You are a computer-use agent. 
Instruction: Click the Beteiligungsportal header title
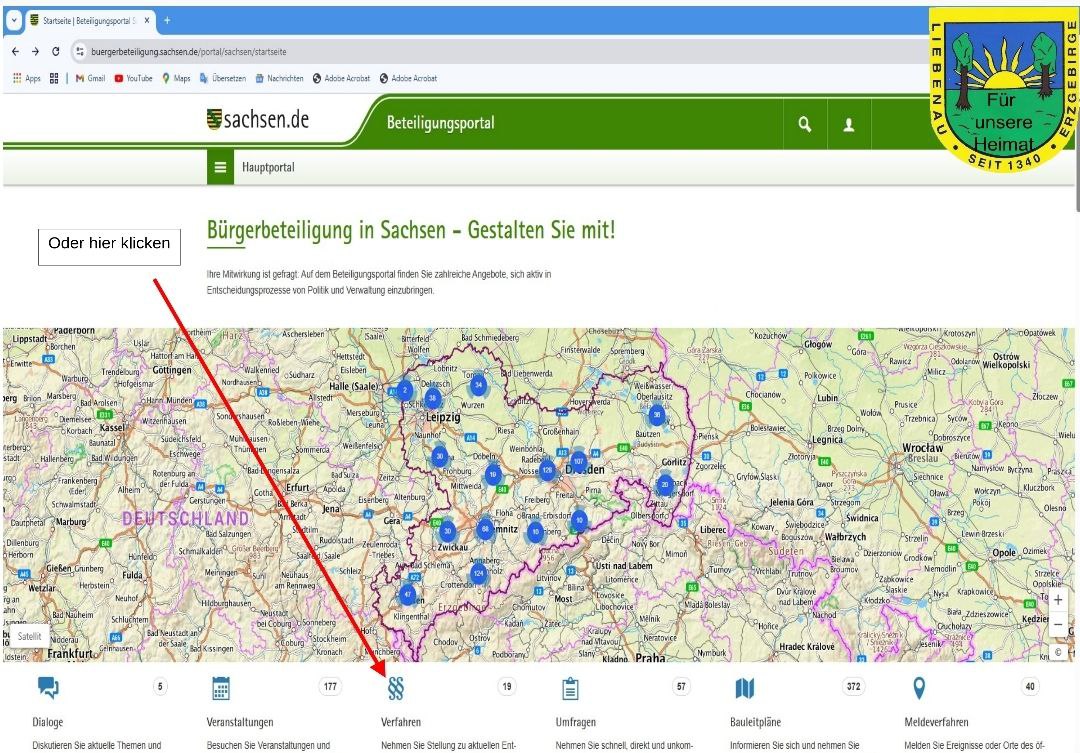pos(441,123)
